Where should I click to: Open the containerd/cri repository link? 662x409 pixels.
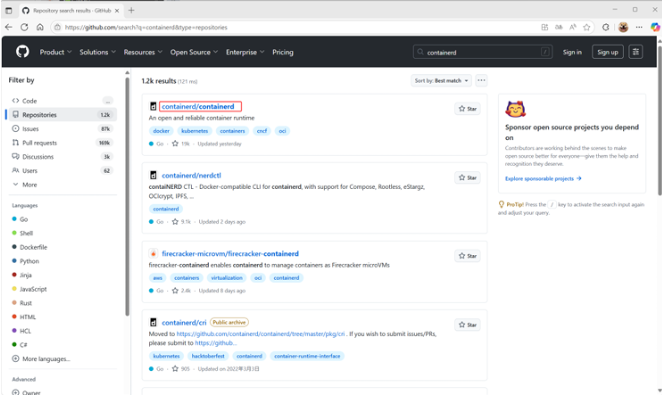(x=184, y=323)
